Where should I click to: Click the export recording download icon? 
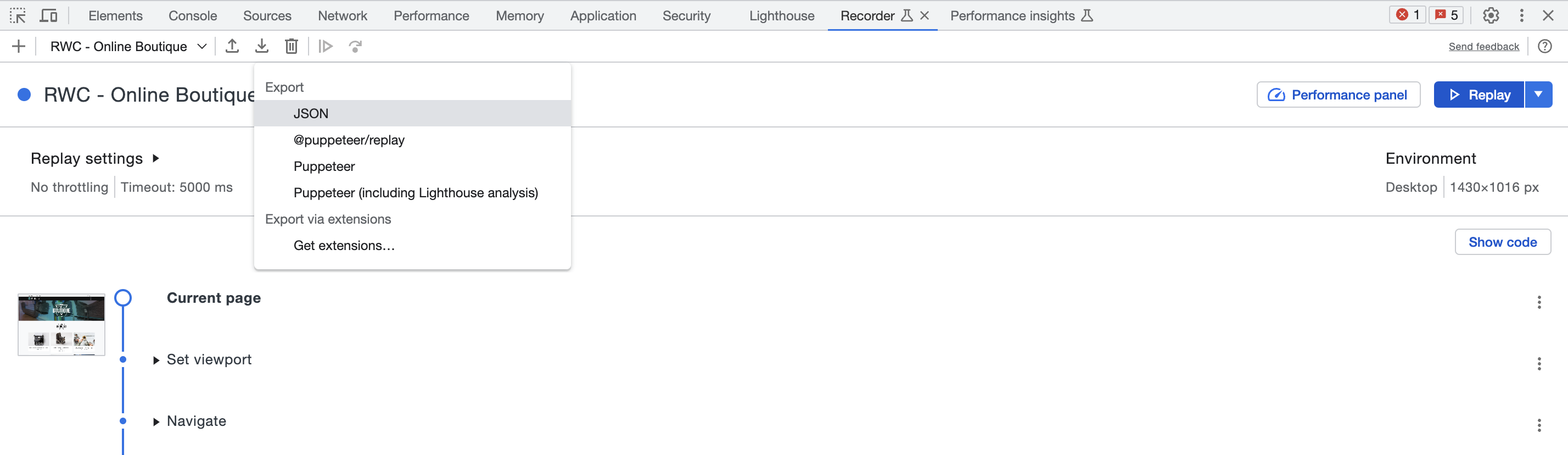click(x=262, y=46)
